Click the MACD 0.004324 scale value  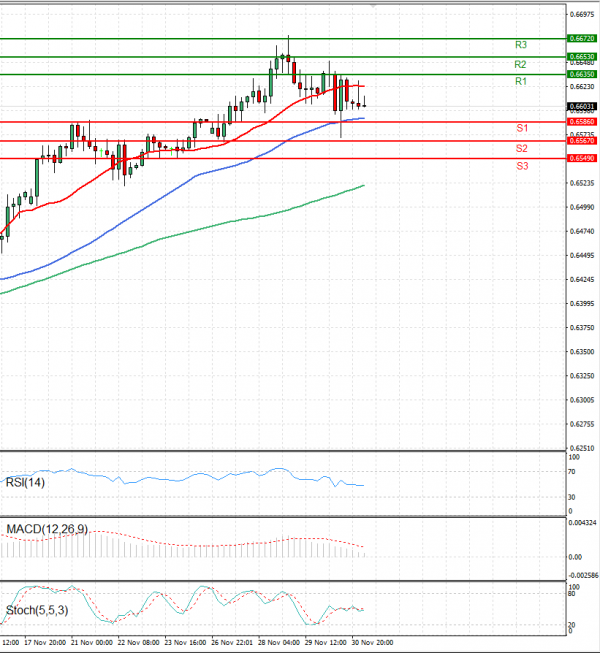point(583,522)
